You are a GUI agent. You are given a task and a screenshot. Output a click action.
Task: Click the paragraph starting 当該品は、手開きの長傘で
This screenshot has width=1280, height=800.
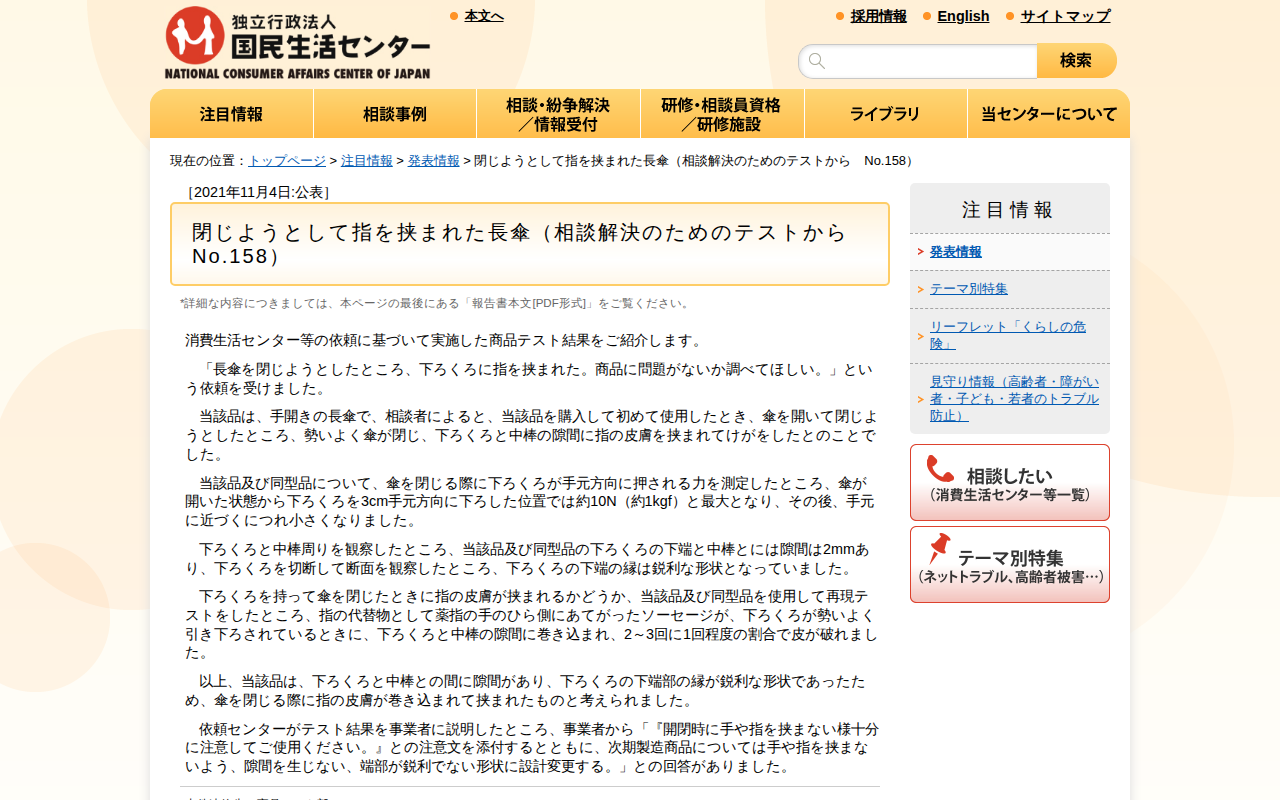[x=532, y=435]
